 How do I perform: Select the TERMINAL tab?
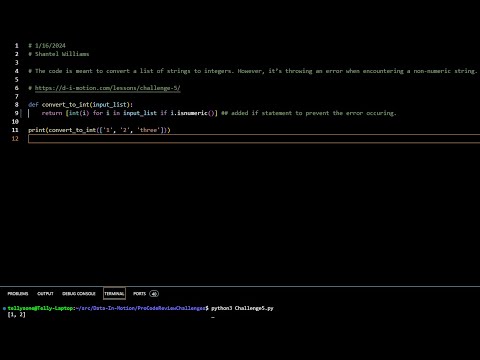pos(114,294)
